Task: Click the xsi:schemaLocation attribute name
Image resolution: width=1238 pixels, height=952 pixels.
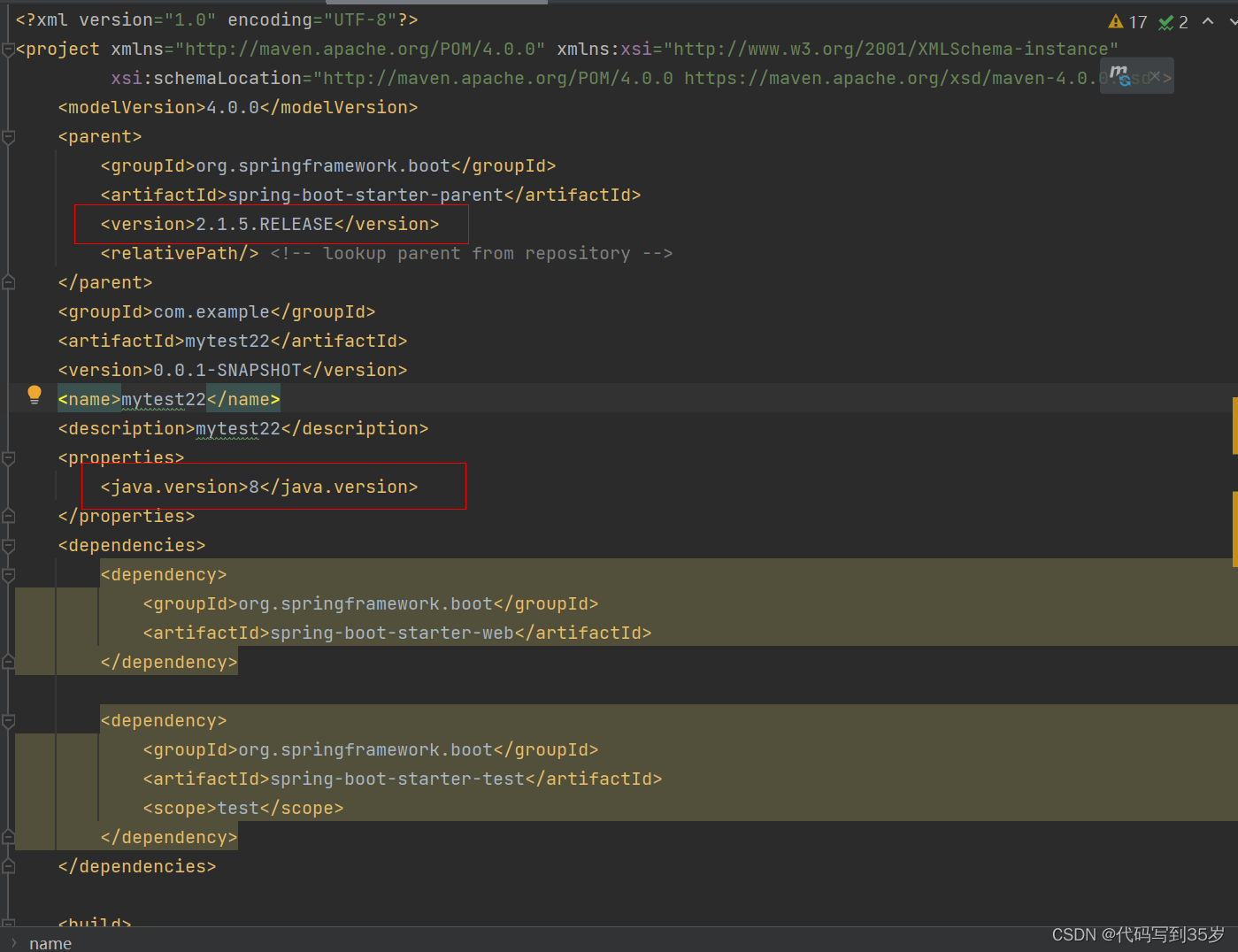Action: pyautogui.click(x=206, y=79)
